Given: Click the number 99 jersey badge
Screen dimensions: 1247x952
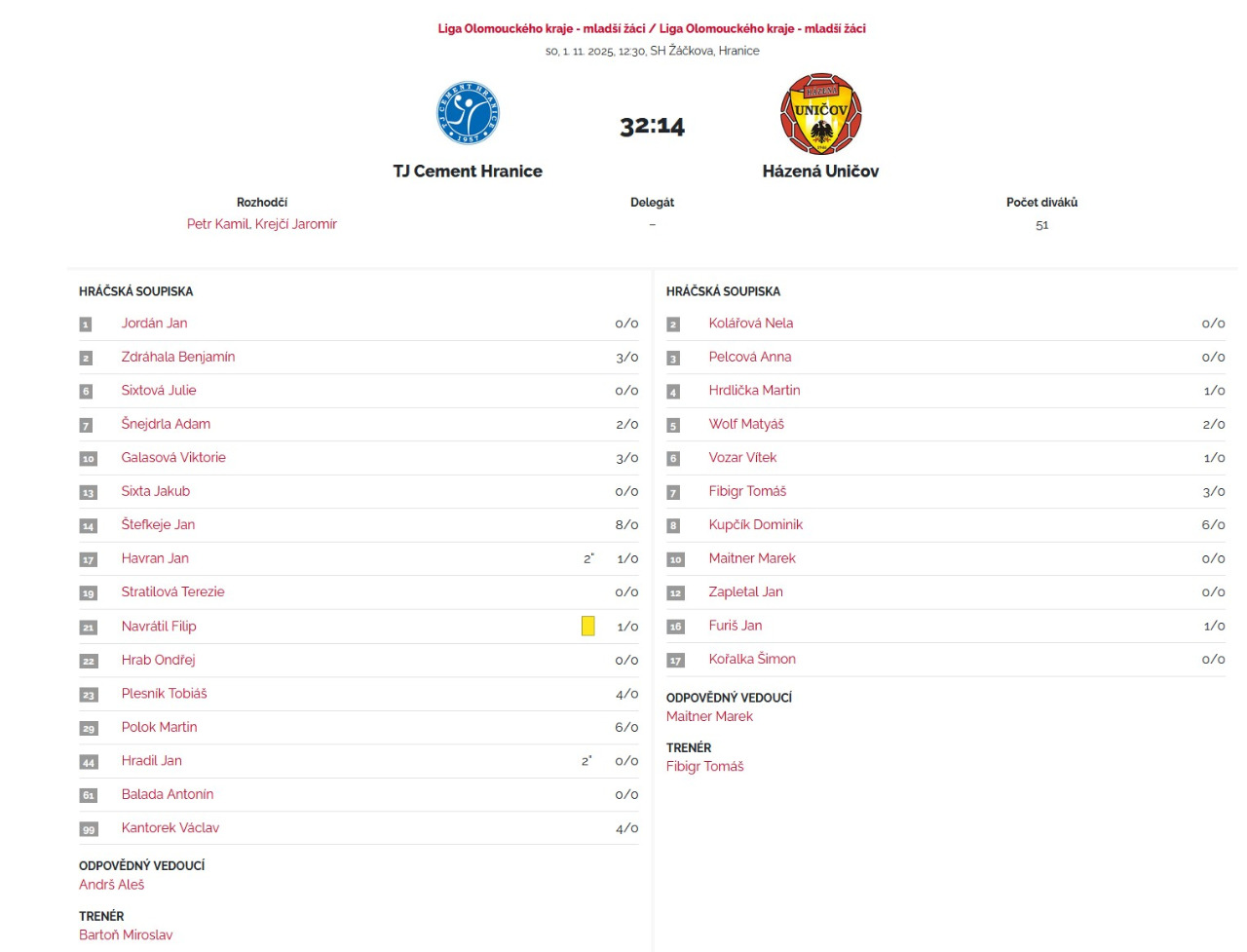Looking at the screenshot, I should [89, 829].
